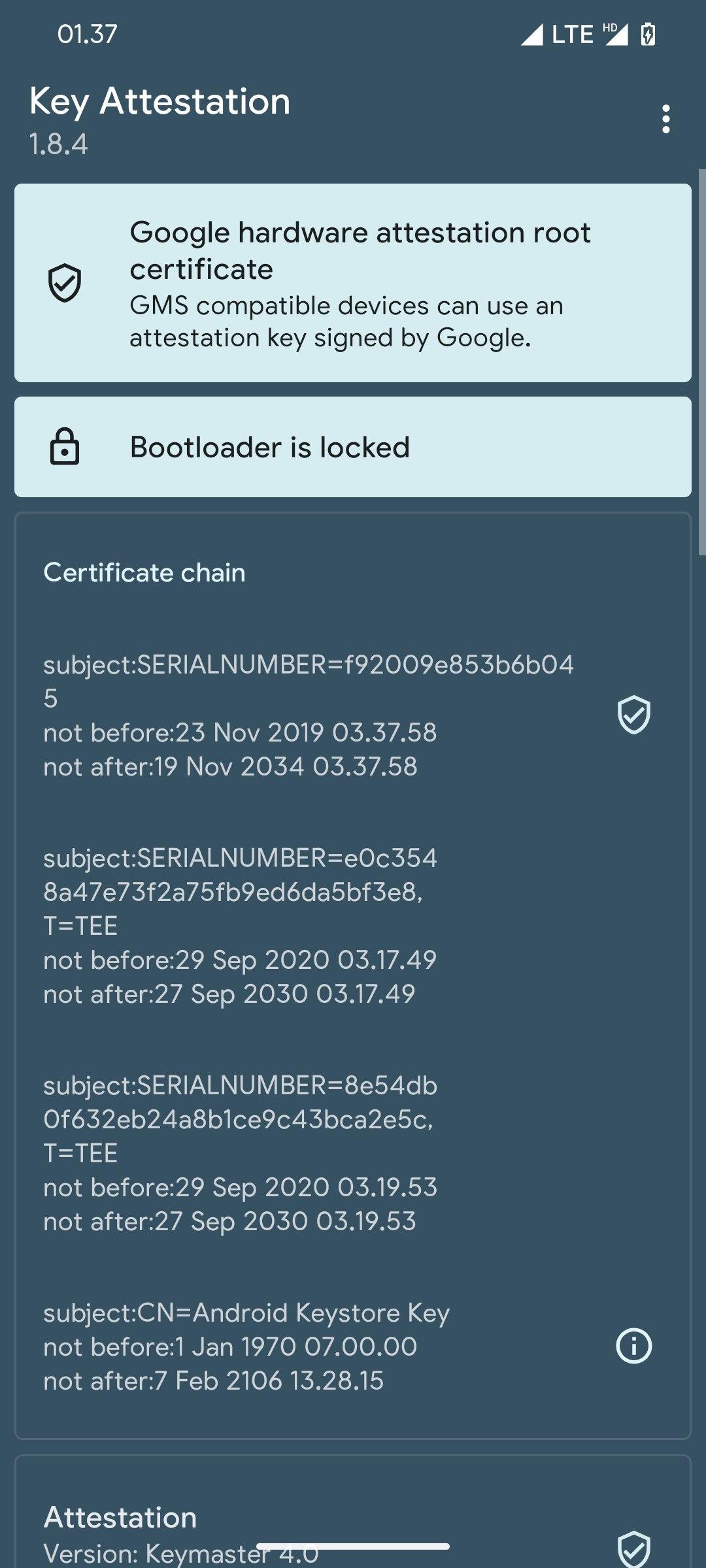Tap the LTE signal indicator

click(572, 34)
